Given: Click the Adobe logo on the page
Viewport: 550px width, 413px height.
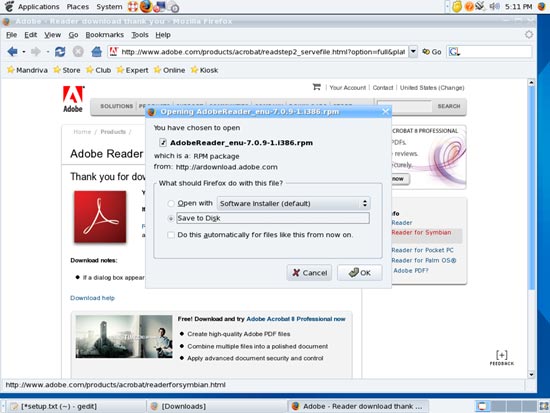Looking at the screenshot, I should (73, 99).
